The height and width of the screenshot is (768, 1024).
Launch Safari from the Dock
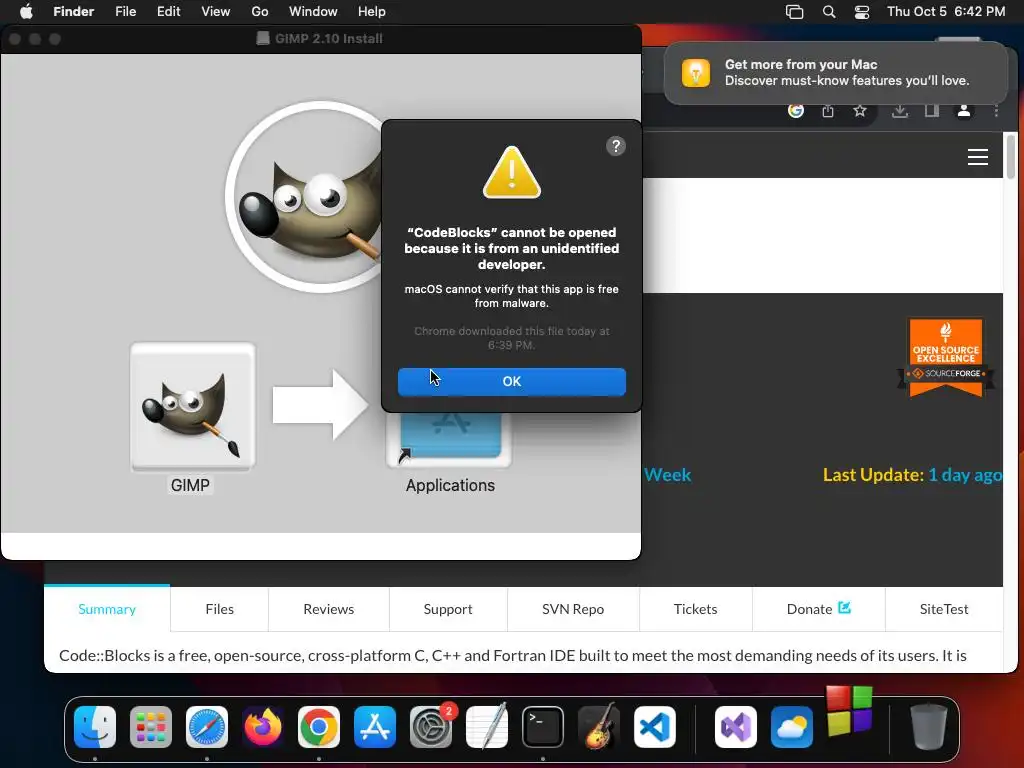tap(207, 727)
